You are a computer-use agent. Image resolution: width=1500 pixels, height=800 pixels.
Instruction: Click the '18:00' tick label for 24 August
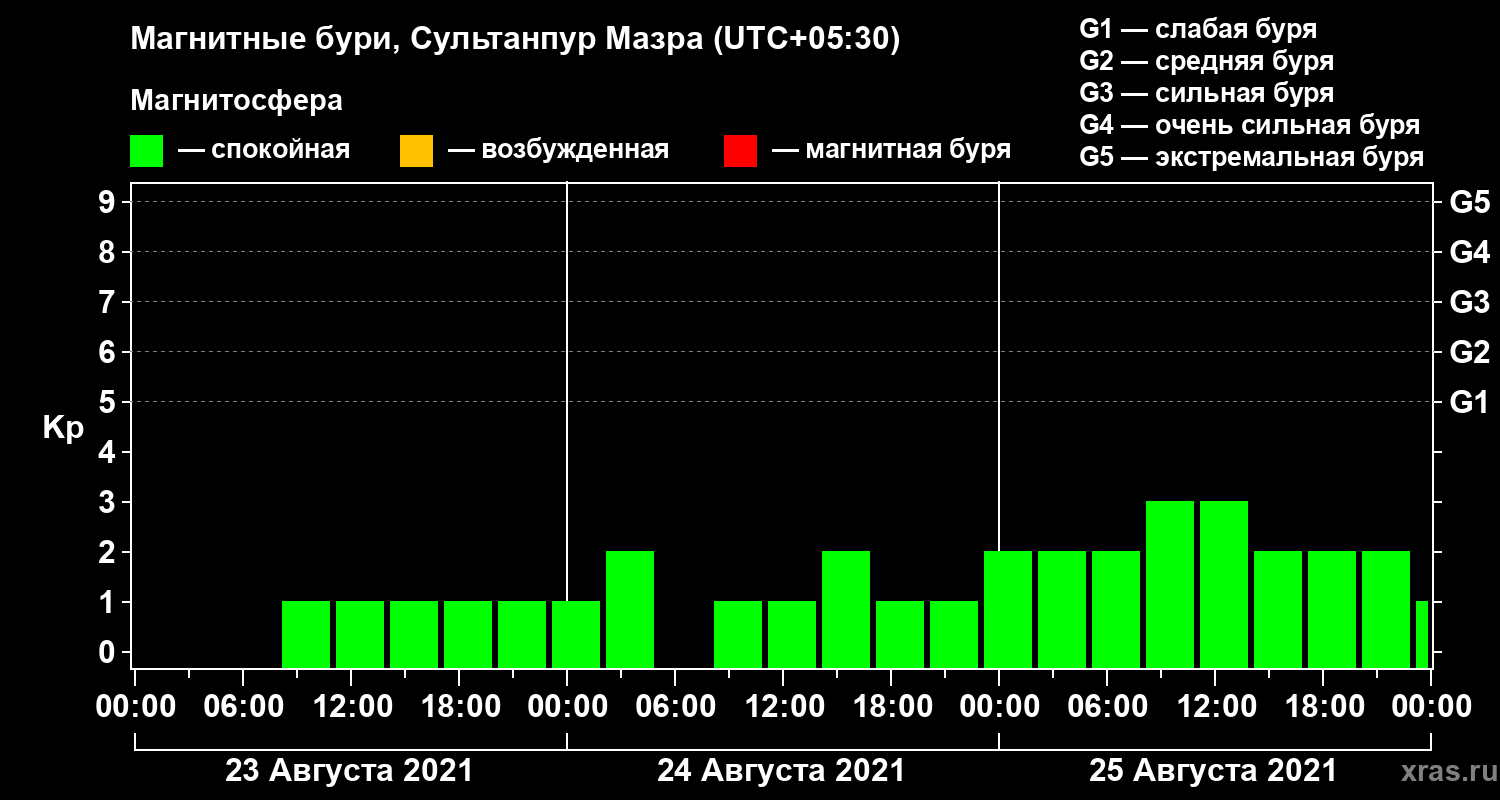[x=893, y=707]
